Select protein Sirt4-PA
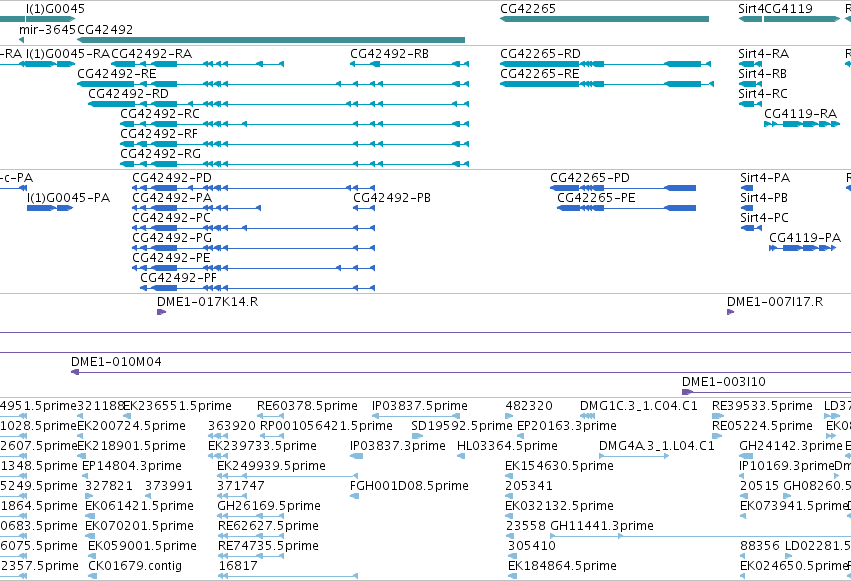Image resolution: width=851 pixels, height=581 pixels. click(x=747, y=188)
